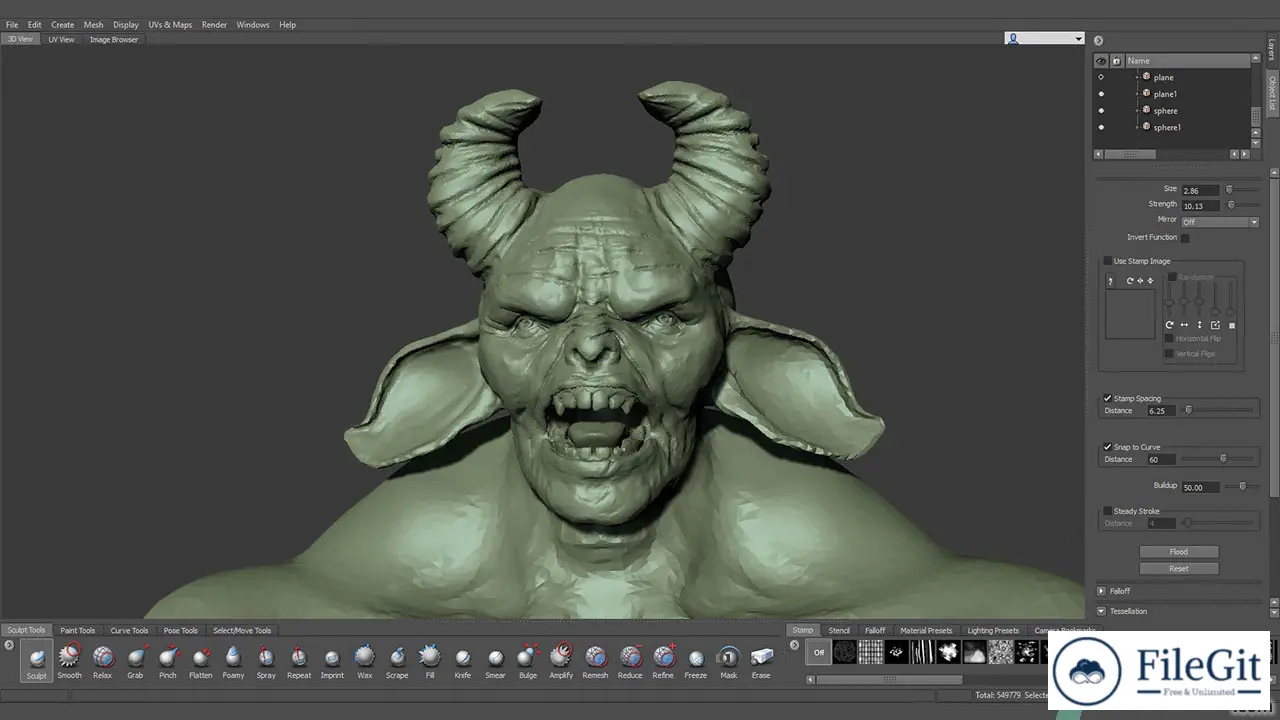1280x720 pixels.
Task: Click the Reset button
Action: [1179, 569]
